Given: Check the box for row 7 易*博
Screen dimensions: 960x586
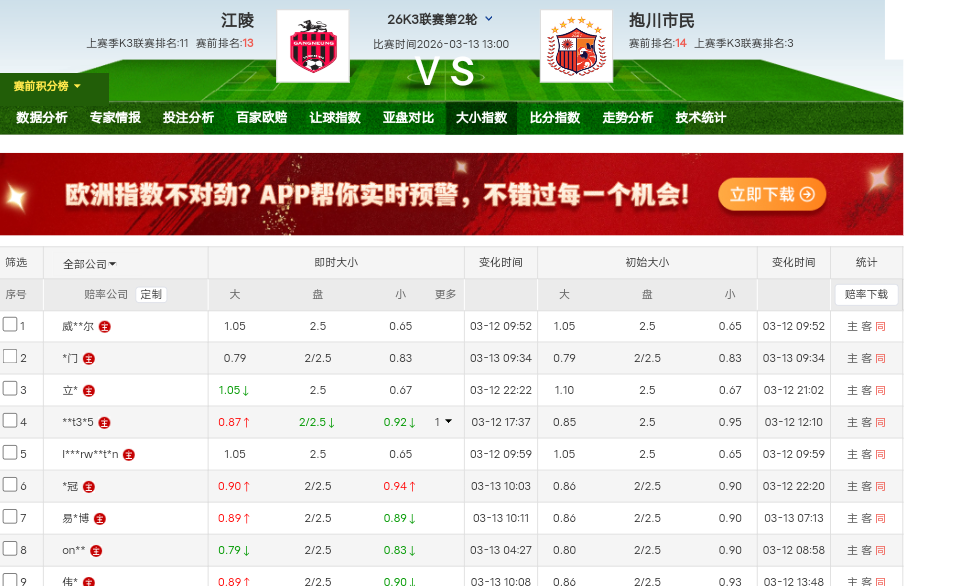Looking at the screenshot, I should click(x=10, y=517).
